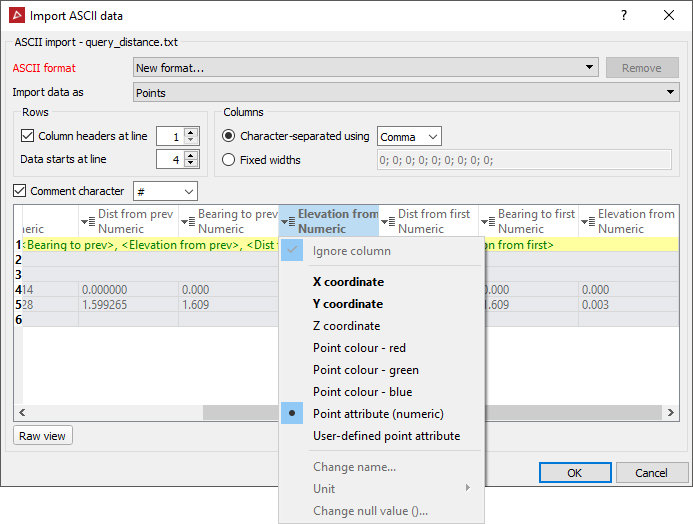Click increment arrow for Column headers line

(192, 131)
